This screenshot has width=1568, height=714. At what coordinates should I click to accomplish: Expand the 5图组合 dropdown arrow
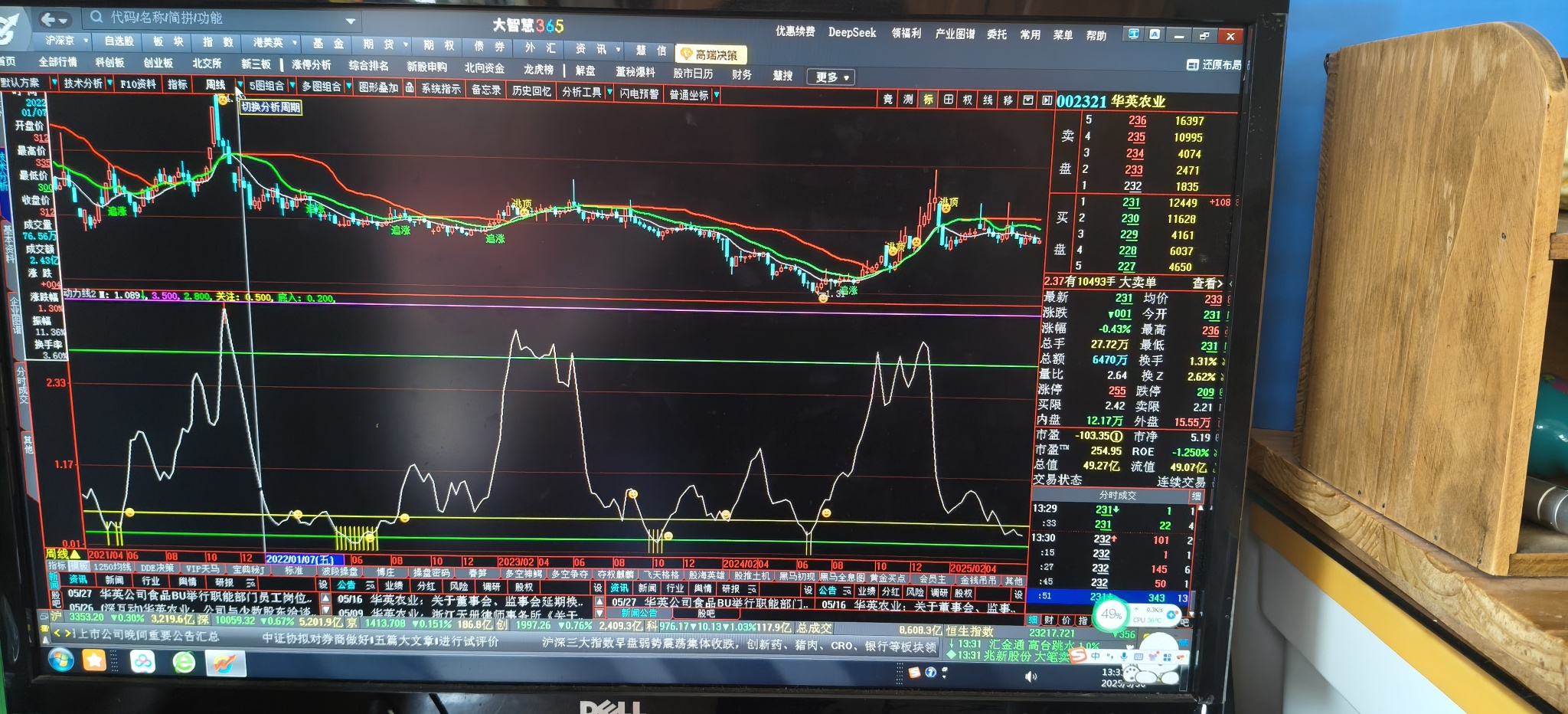[x=292, y=86]
